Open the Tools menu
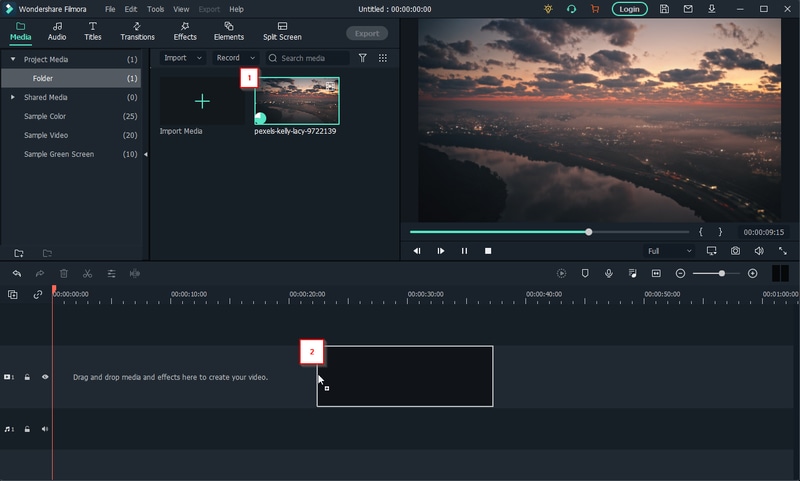800x481 pixels. click(x=156, y=9)
